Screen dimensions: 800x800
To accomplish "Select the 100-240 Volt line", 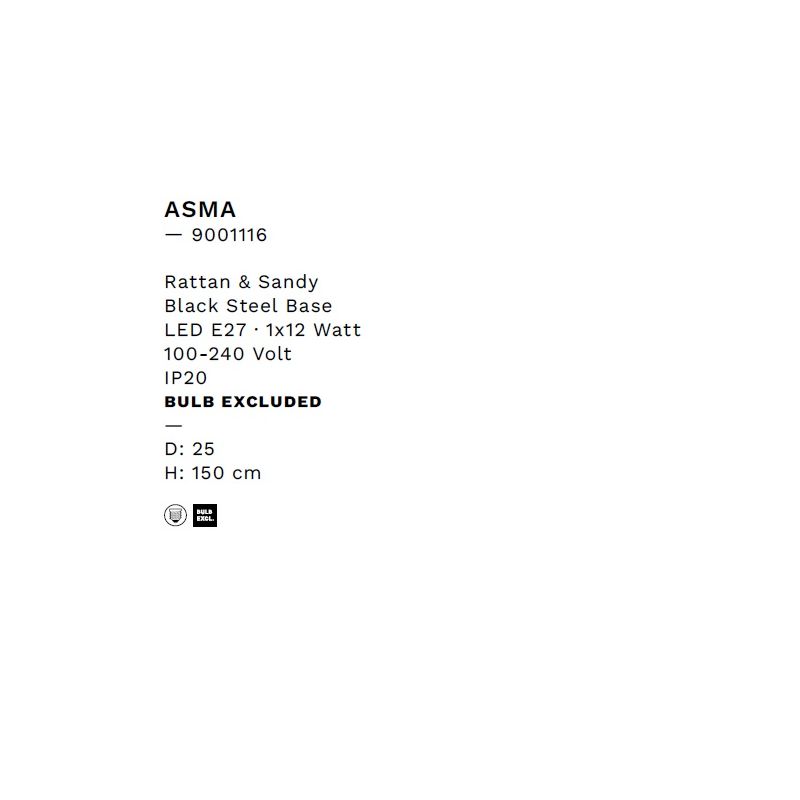I will 228,354.
